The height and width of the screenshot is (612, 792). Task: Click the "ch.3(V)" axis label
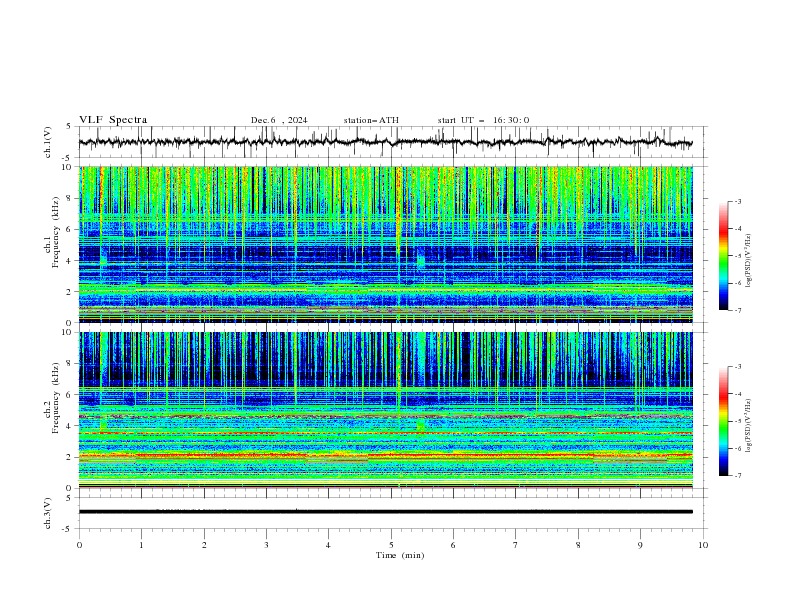click(48, 513)
